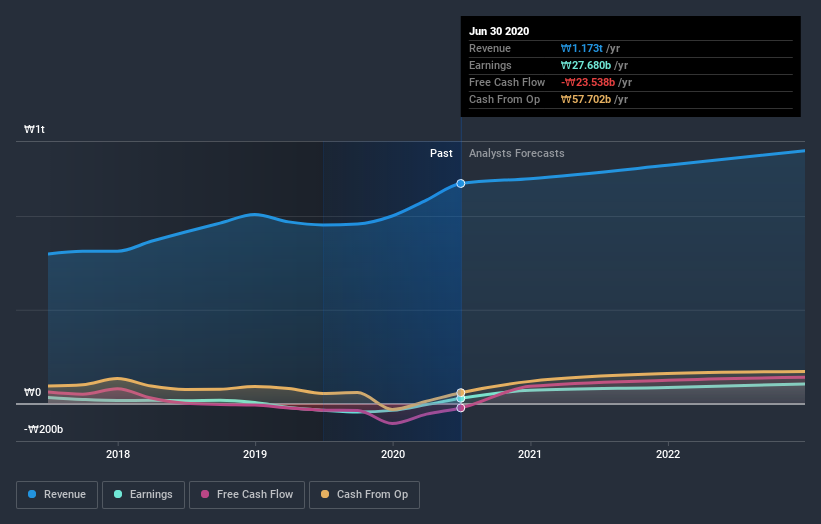This screenshot has height=524, width=821.
Task: Click the ₩1.173t revenue value
Action: pos(582,48)
